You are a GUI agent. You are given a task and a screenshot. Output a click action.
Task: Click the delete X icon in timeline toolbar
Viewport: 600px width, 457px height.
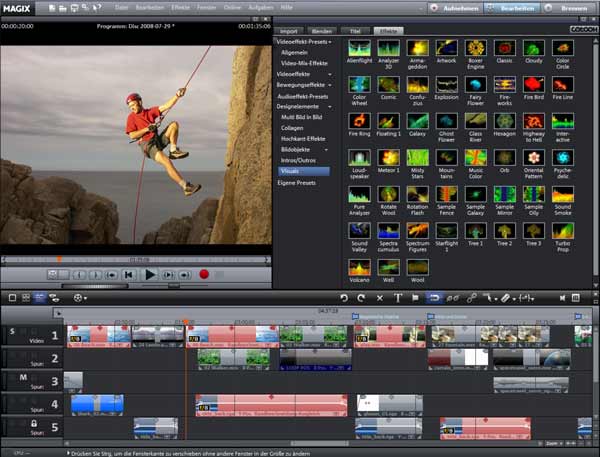[x=379, y=298]
